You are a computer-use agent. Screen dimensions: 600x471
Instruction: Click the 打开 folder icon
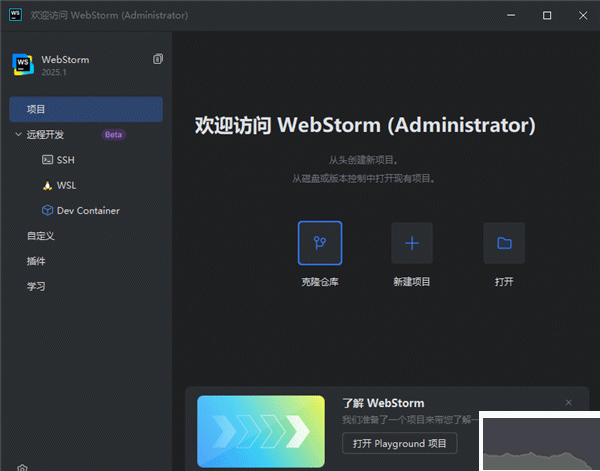pyautogui.click(x=504, y=243)
